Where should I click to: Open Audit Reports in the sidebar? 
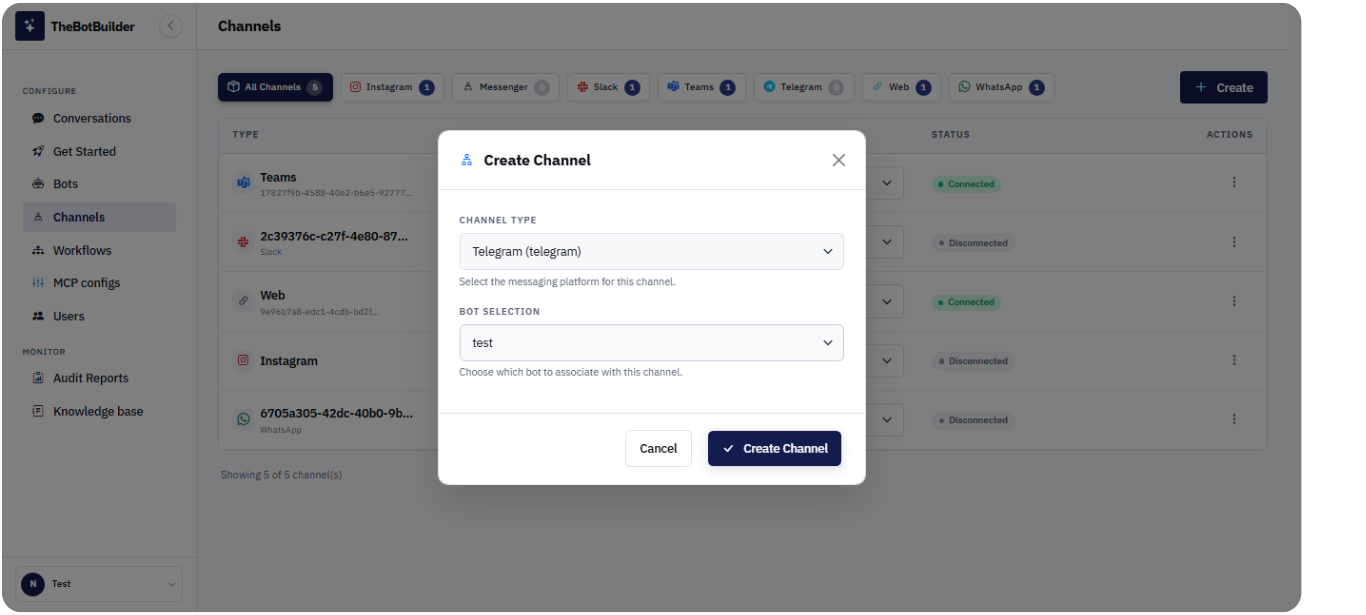pos(99,378)
